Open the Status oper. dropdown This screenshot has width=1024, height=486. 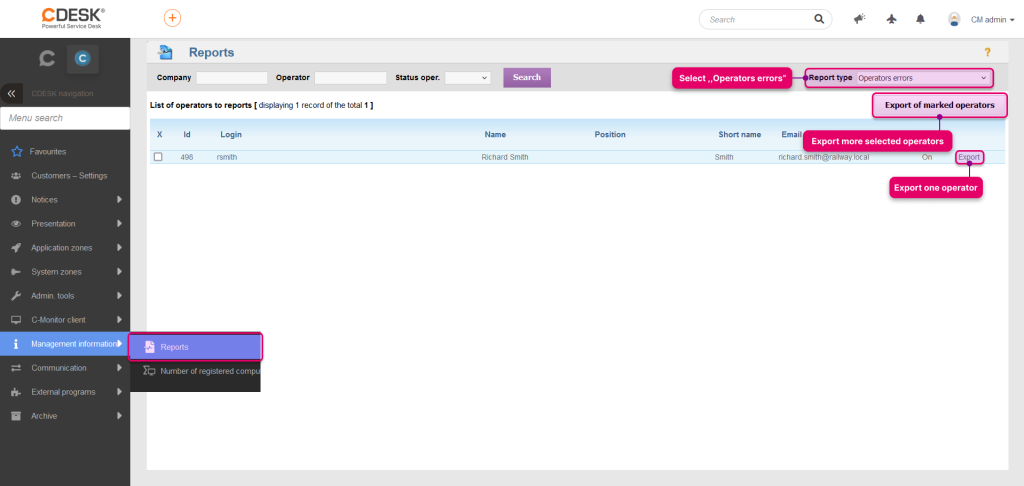[468, 78]
